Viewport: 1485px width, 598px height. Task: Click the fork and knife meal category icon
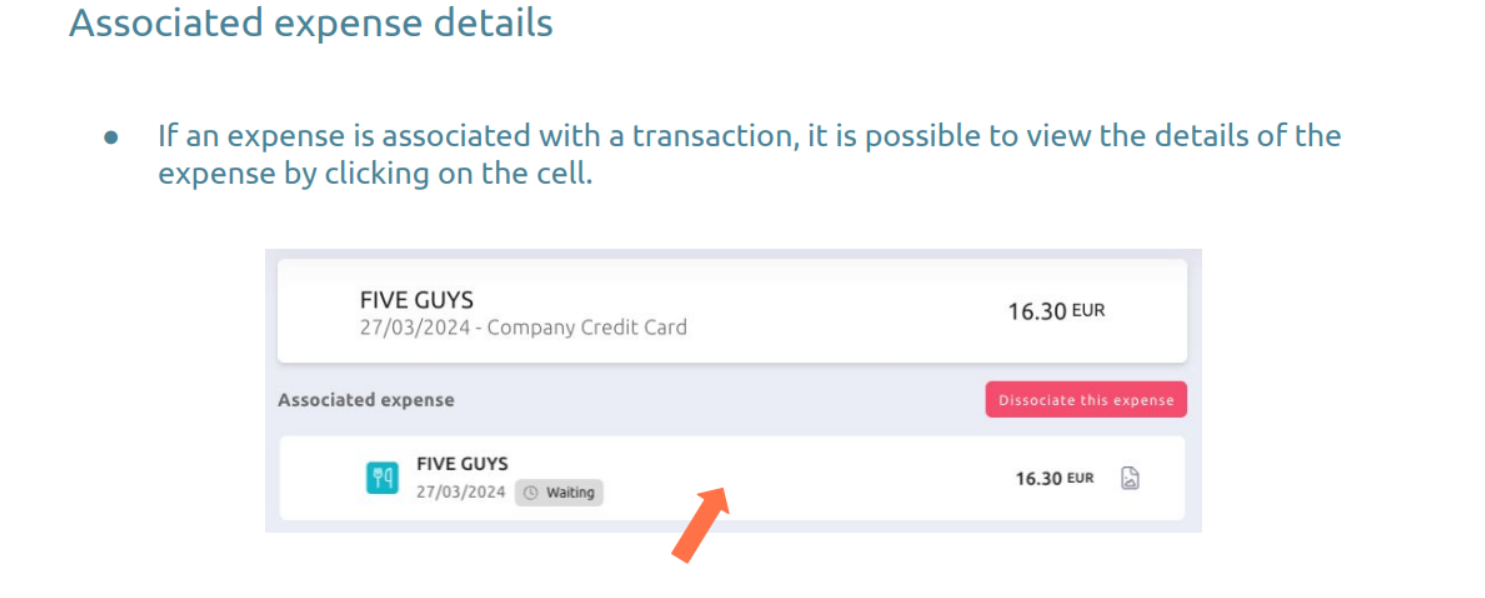coord(382,478)
